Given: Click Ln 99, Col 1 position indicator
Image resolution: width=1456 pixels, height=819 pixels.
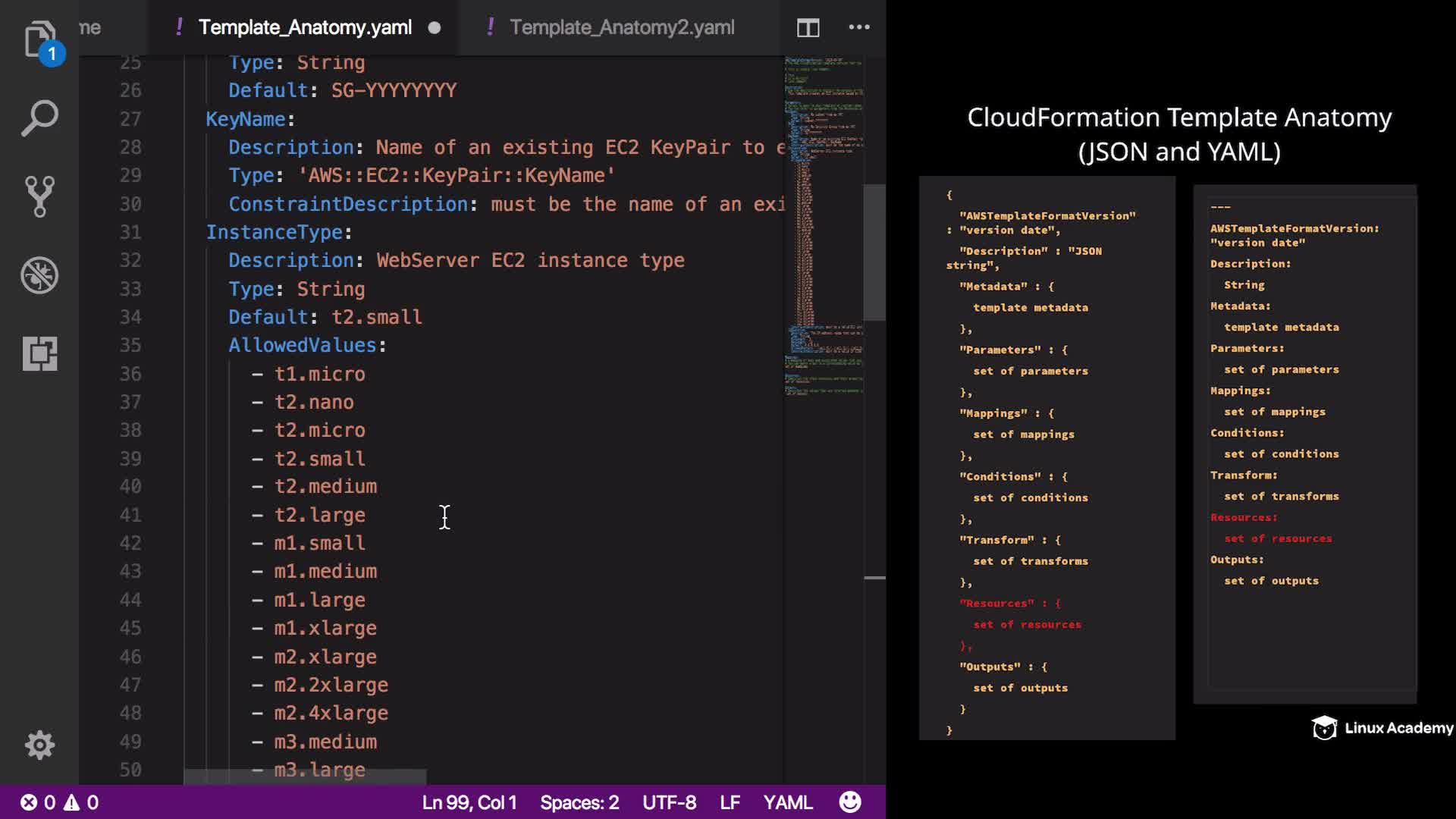Looking at the screenshot, I should click(469, 802).
